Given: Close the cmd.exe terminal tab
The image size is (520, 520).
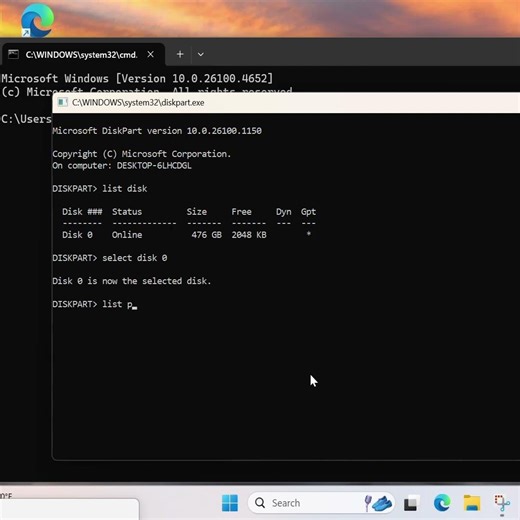Looking at the screenshot, I should [x=151, y=54].
